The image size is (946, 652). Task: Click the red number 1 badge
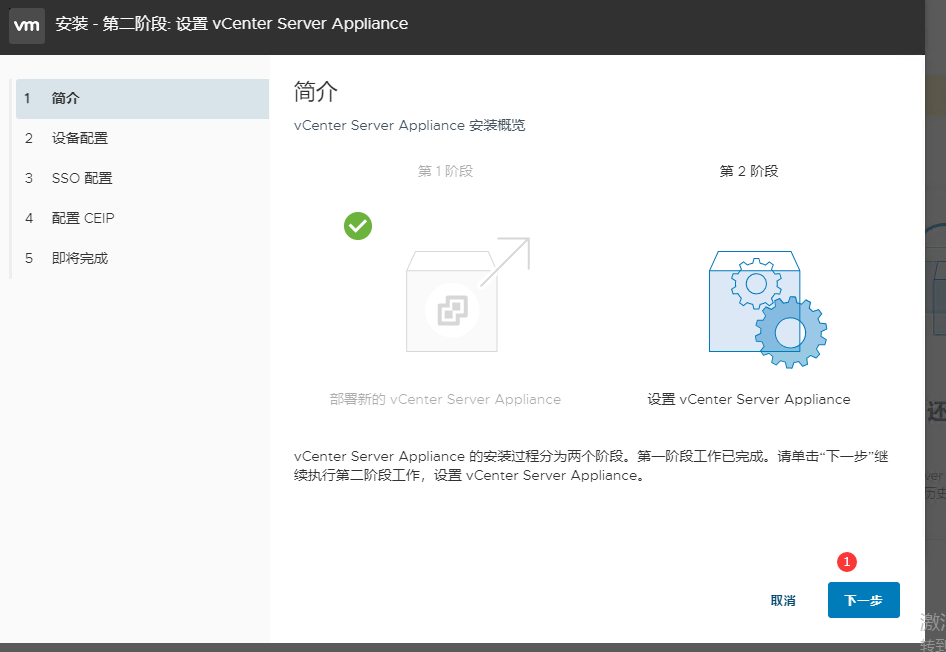coord(847,562)
